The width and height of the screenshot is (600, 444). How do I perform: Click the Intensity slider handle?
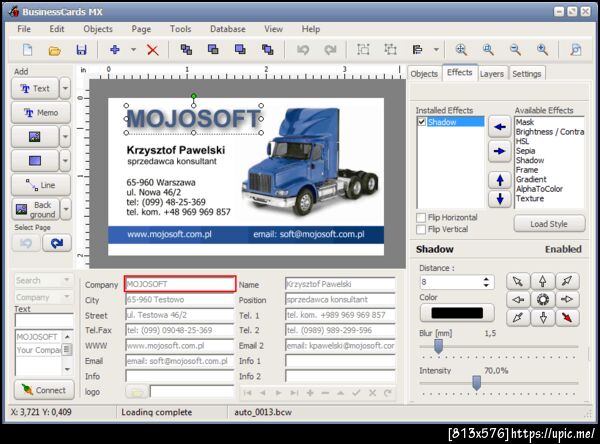pos(476,382)
